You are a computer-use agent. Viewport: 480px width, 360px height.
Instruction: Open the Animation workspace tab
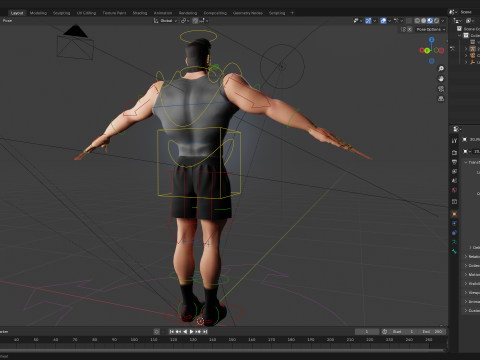coord(163,13)
